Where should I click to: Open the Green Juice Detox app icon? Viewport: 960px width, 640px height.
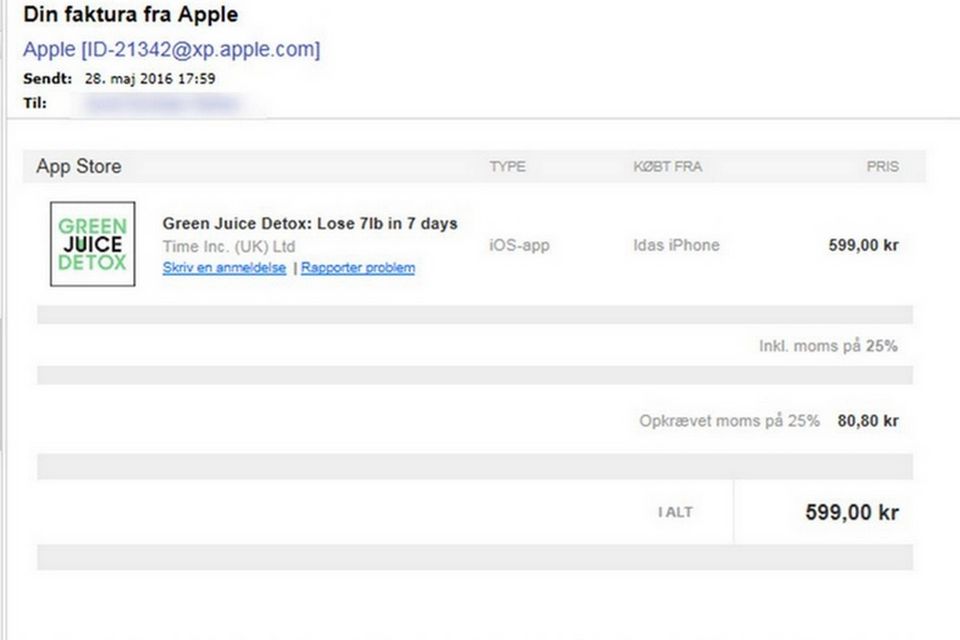pyautogui.click(x=92, y=244)
